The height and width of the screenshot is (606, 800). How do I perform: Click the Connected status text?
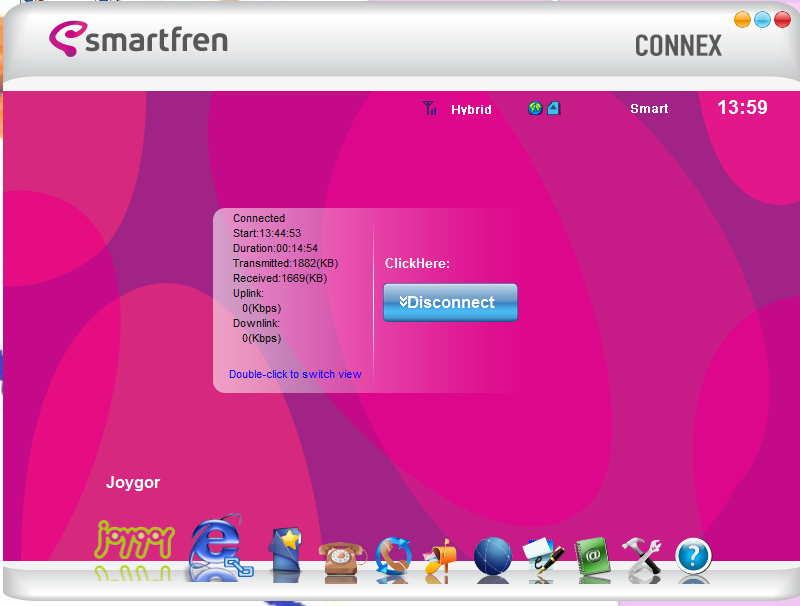click(x=259, y=218)
